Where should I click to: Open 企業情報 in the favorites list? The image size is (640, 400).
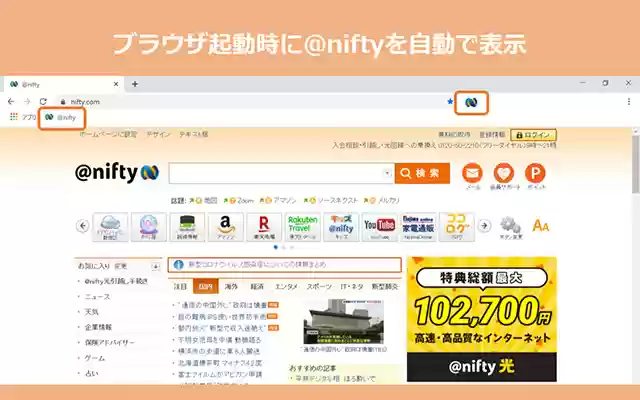tap(98, 327)
